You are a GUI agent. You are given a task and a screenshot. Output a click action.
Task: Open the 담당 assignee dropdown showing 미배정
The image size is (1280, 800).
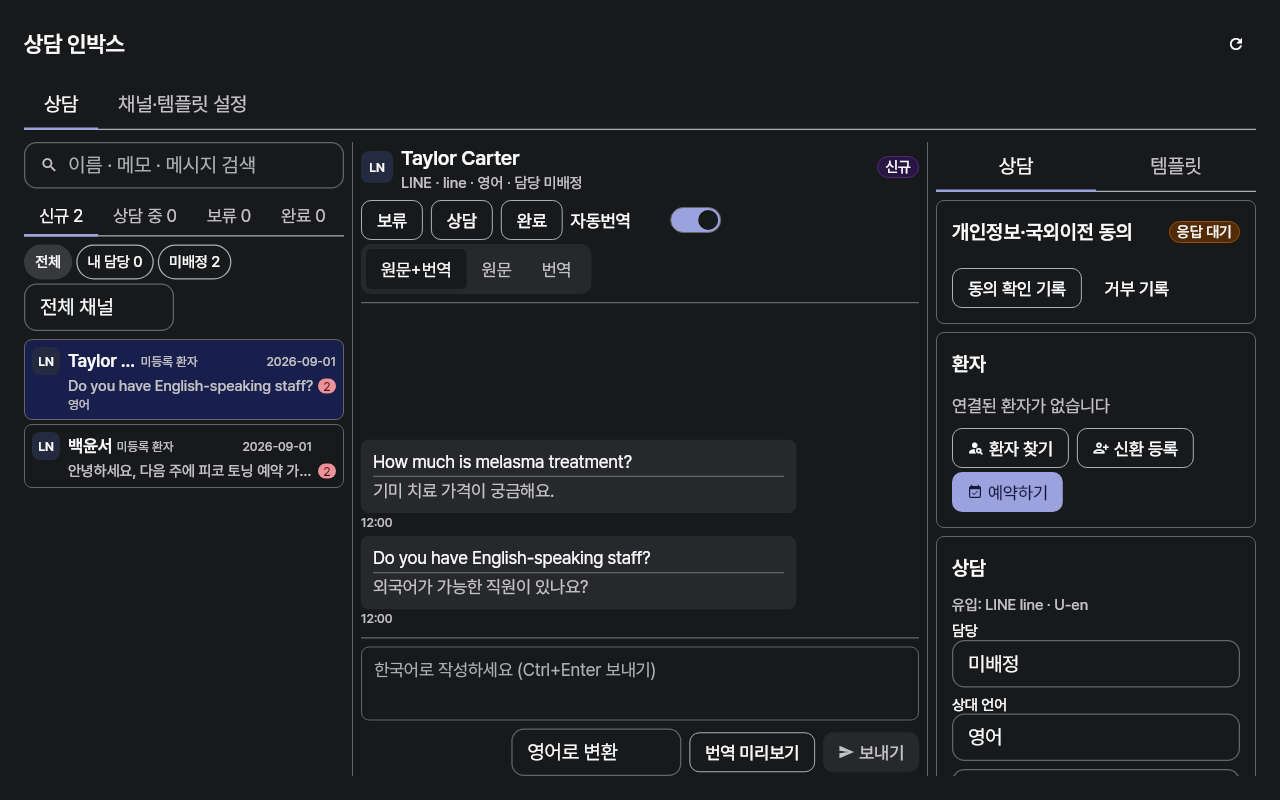1096,664
